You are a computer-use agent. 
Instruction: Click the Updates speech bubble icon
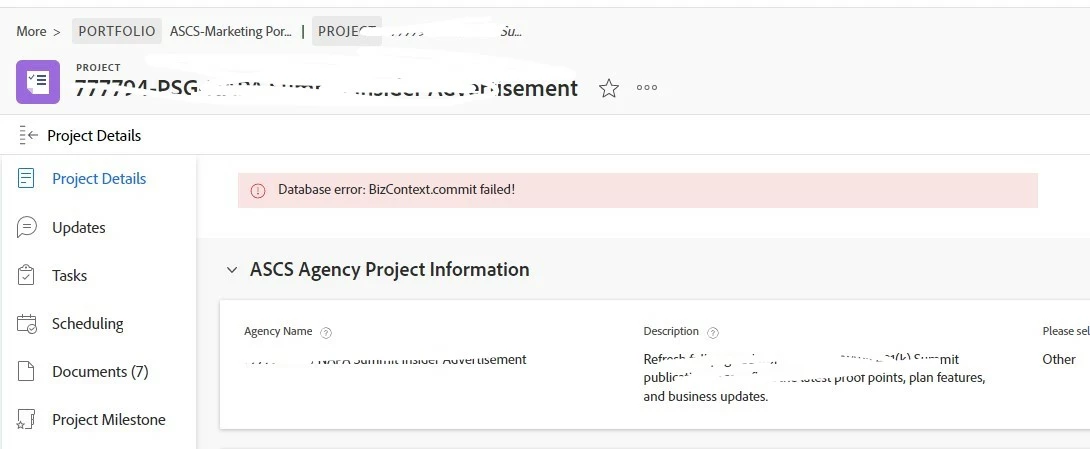pos(27,228)
